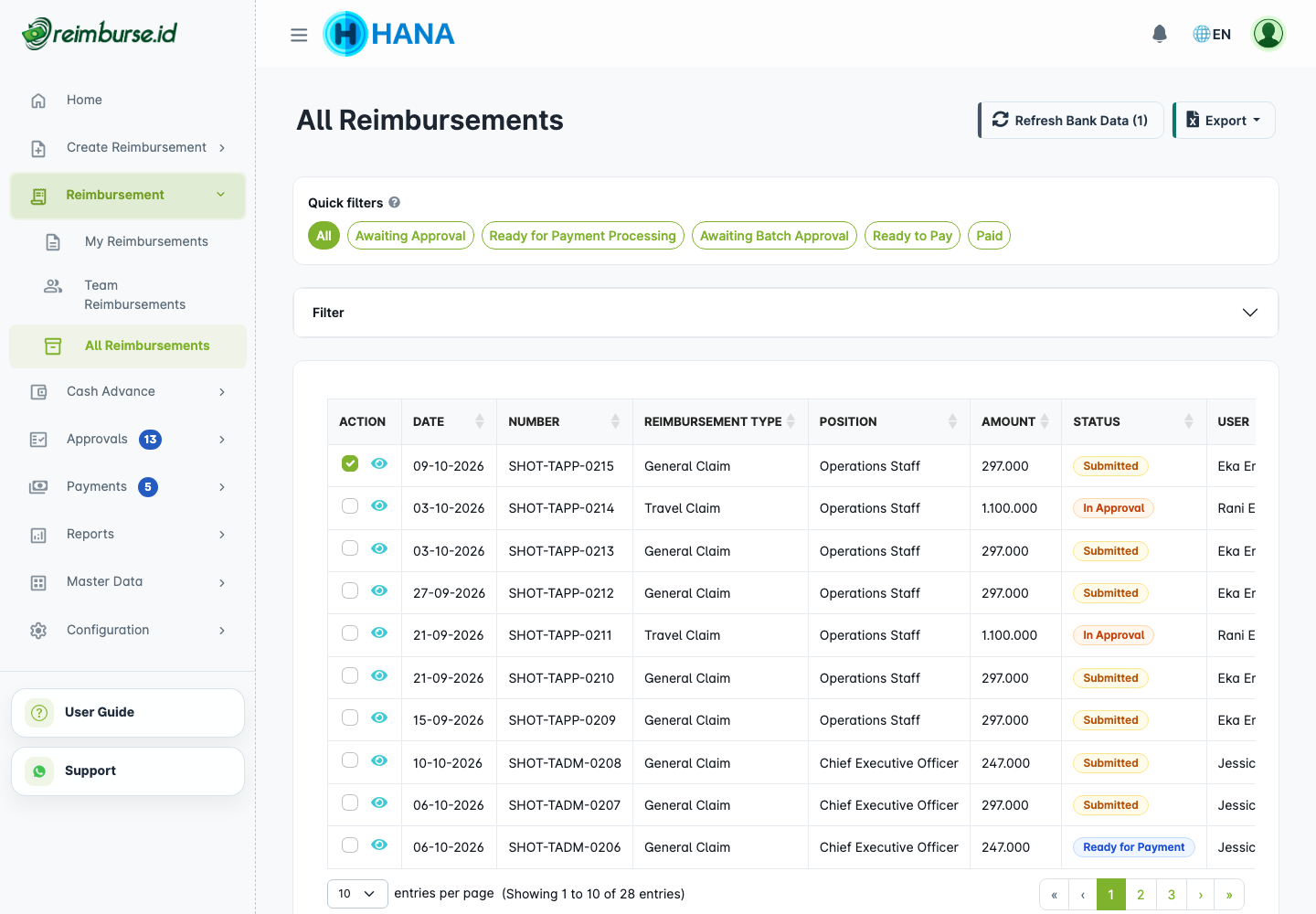Click the Home sidebar icon
This screenshot has width=1316, height=914.
[x=38, y=101]
